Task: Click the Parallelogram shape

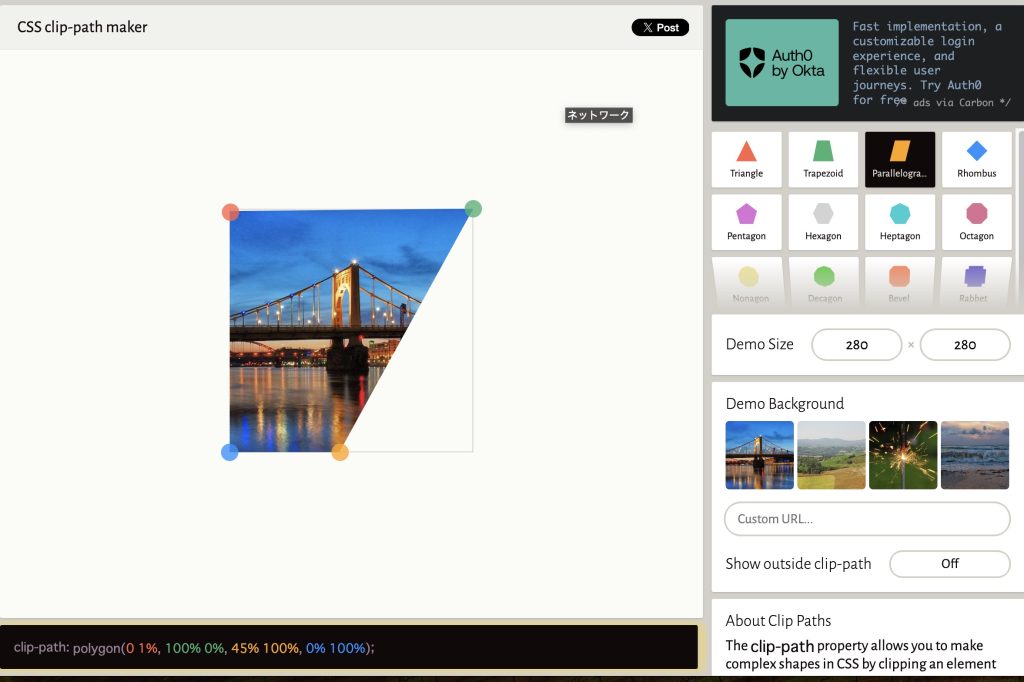Action: [x=900, y=159]
